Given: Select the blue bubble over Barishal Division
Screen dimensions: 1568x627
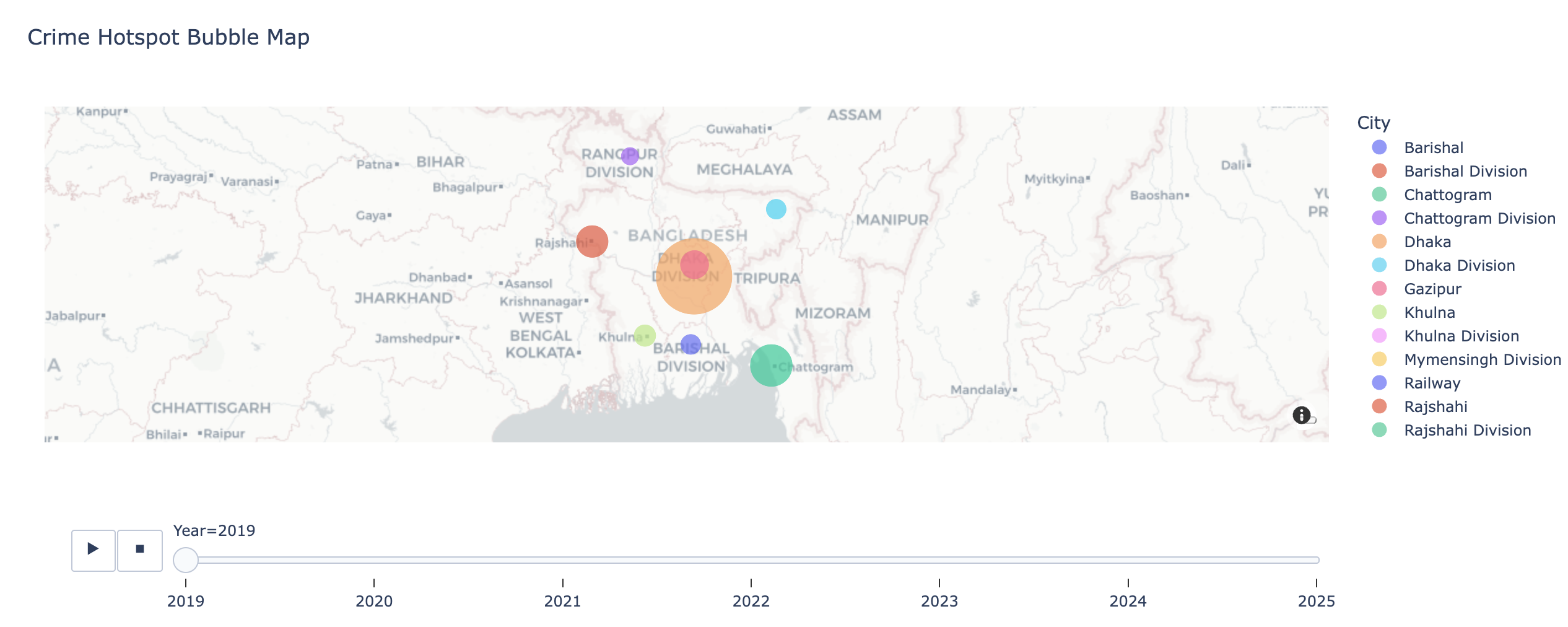Looking at the screenshot, I should click(690, 344).
